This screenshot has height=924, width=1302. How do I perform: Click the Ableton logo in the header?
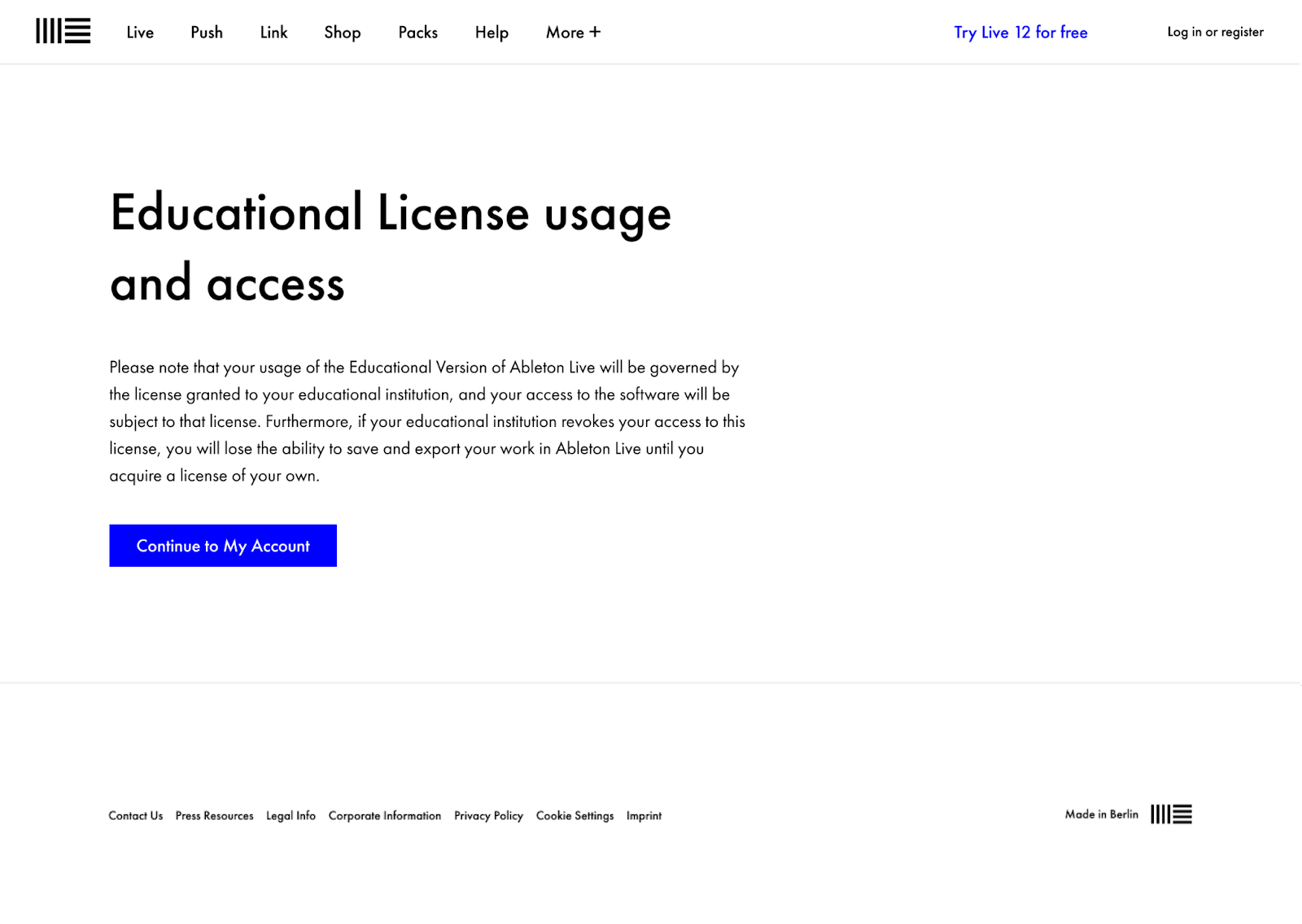(x=63, y=32)
